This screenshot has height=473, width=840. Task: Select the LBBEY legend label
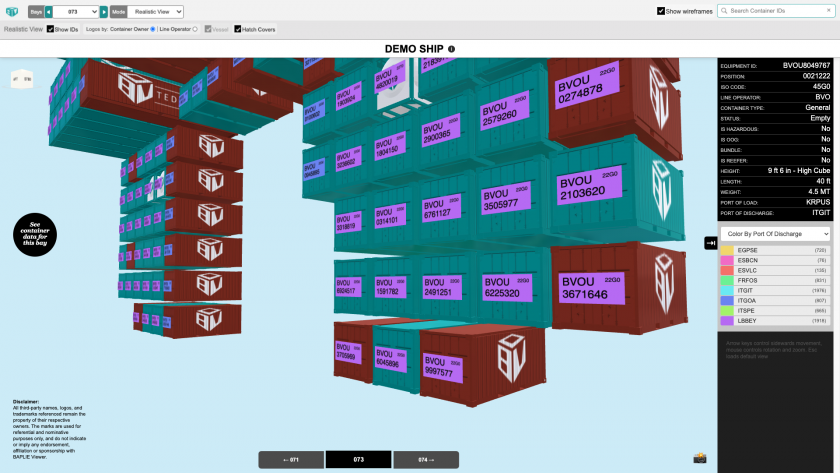[747, 321]
